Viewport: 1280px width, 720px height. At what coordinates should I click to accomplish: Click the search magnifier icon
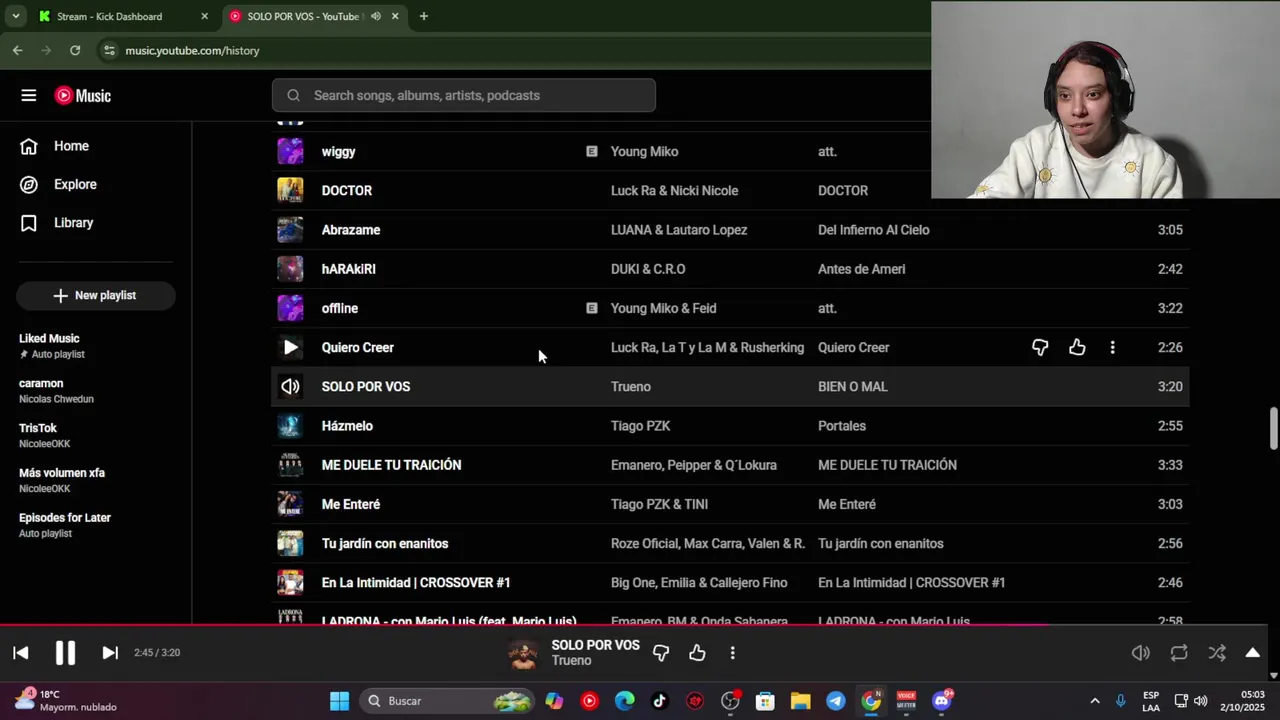click(x=293, y=95)
